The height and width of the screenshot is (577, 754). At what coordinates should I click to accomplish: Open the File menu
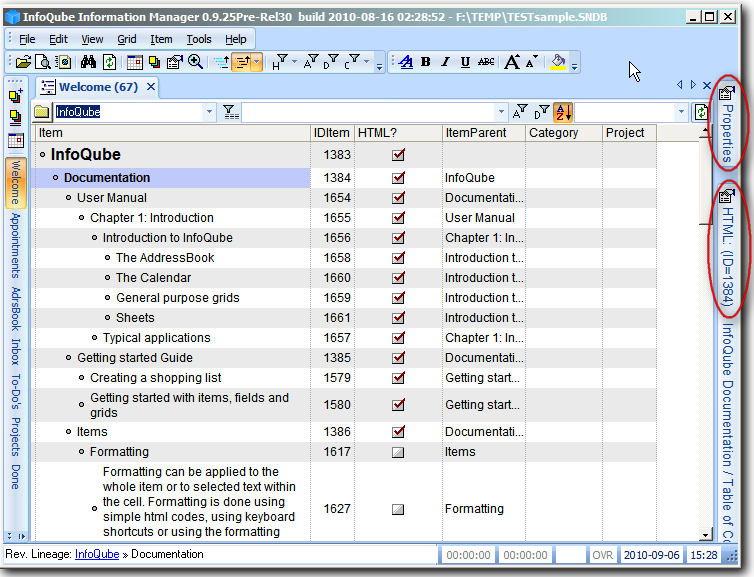[x=27, y=39]
